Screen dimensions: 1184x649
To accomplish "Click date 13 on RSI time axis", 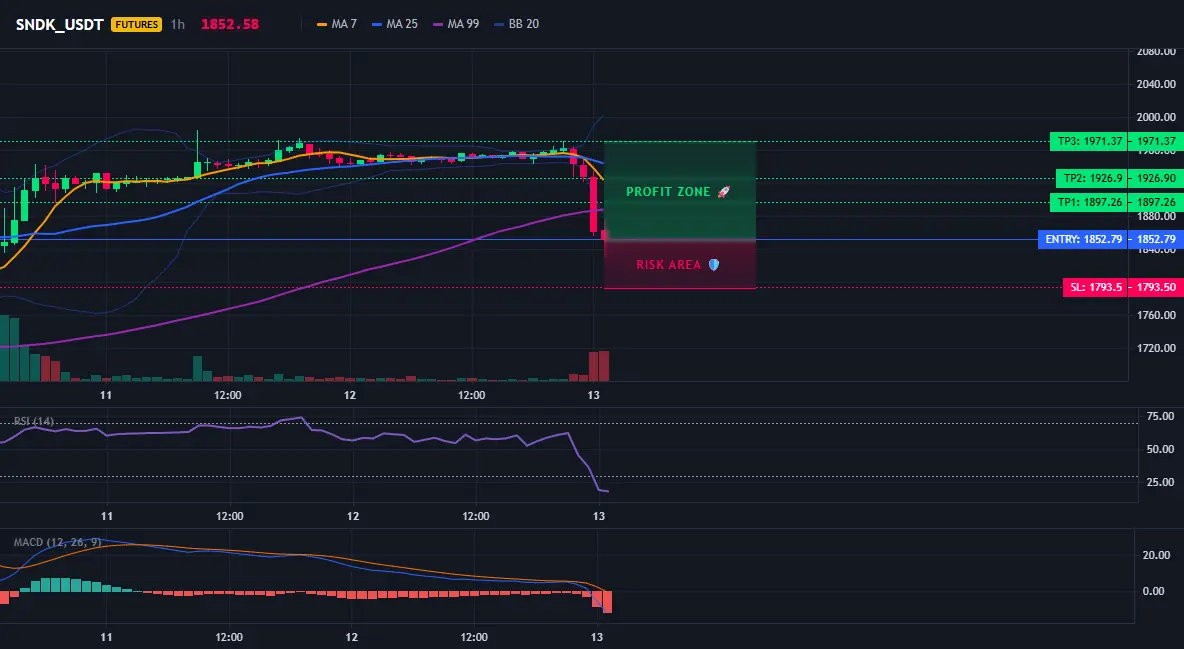I will pos(599,516).
